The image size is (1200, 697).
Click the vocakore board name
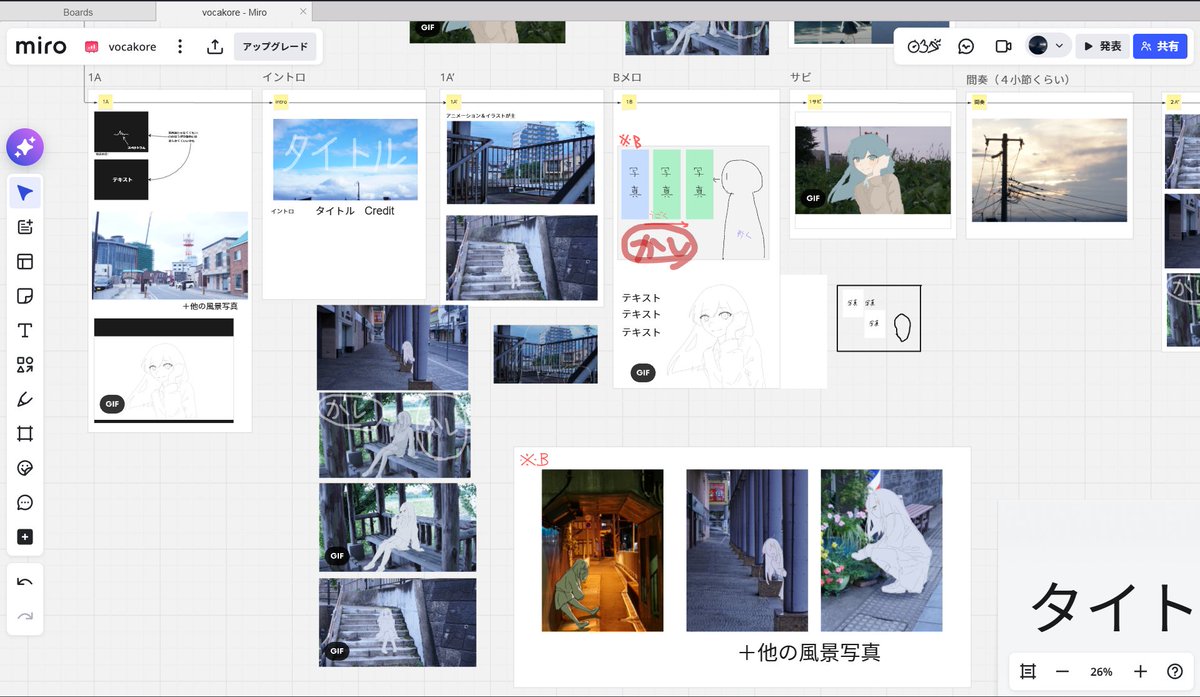coord(132,46)
